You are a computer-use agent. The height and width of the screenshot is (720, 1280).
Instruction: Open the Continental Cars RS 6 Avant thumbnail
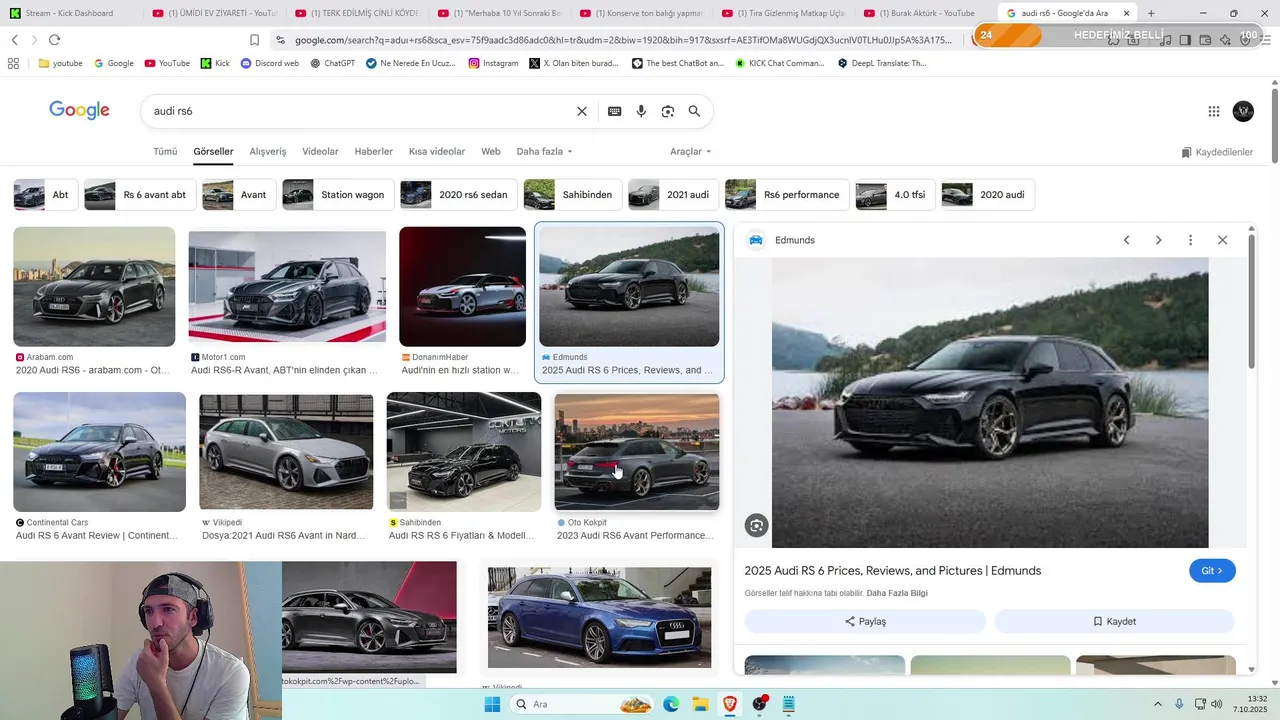tap(99, 452)
